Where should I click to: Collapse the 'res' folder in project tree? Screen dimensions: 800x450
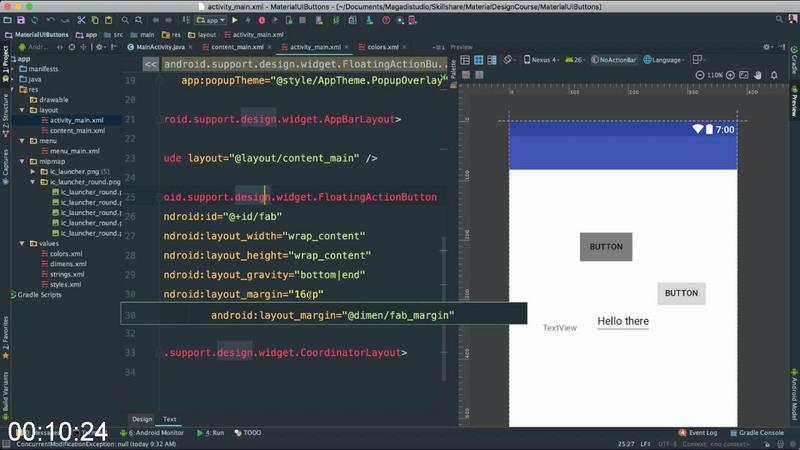click(x=12, y=89)
